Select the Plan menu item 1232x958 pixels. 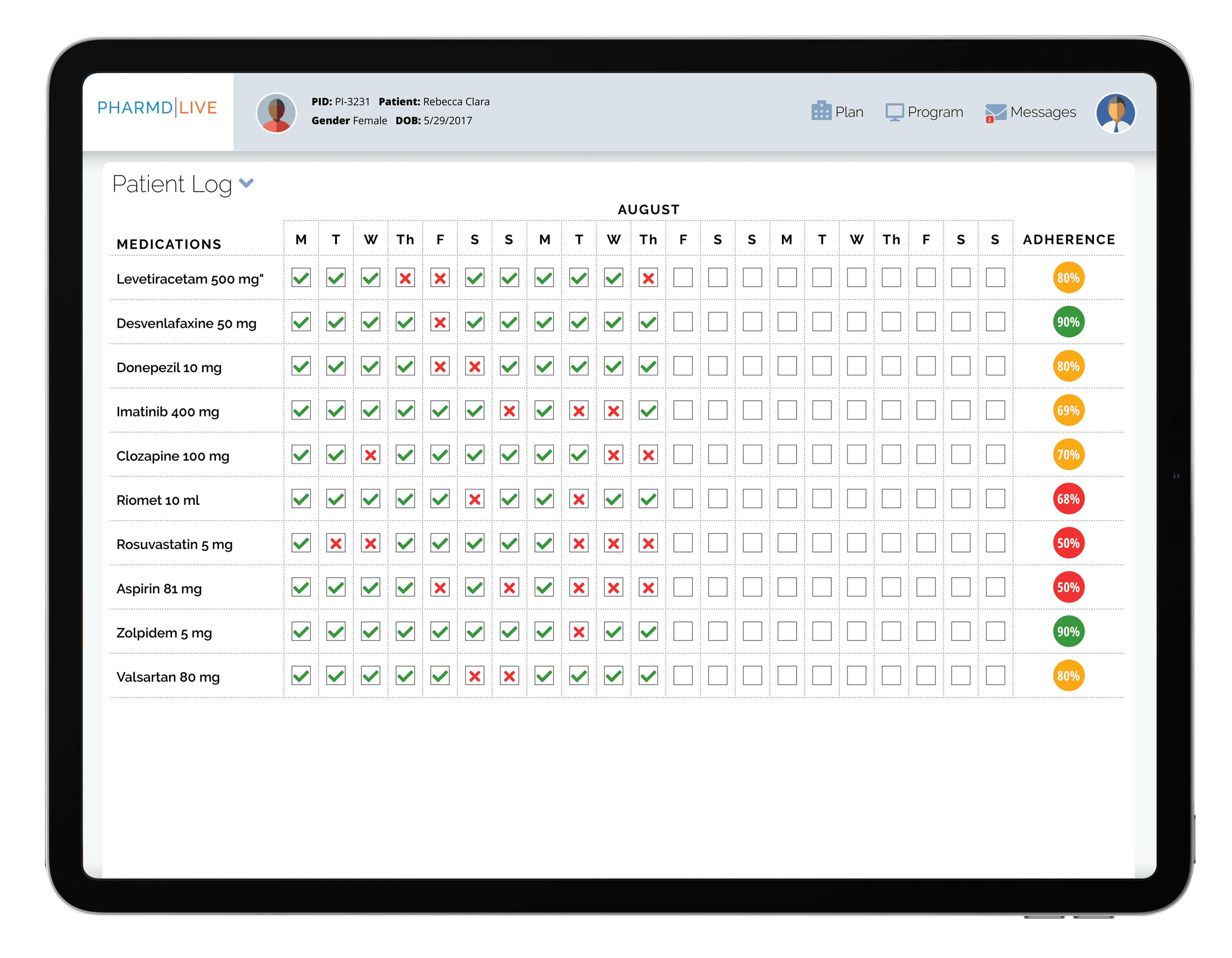tap(849, 112)
